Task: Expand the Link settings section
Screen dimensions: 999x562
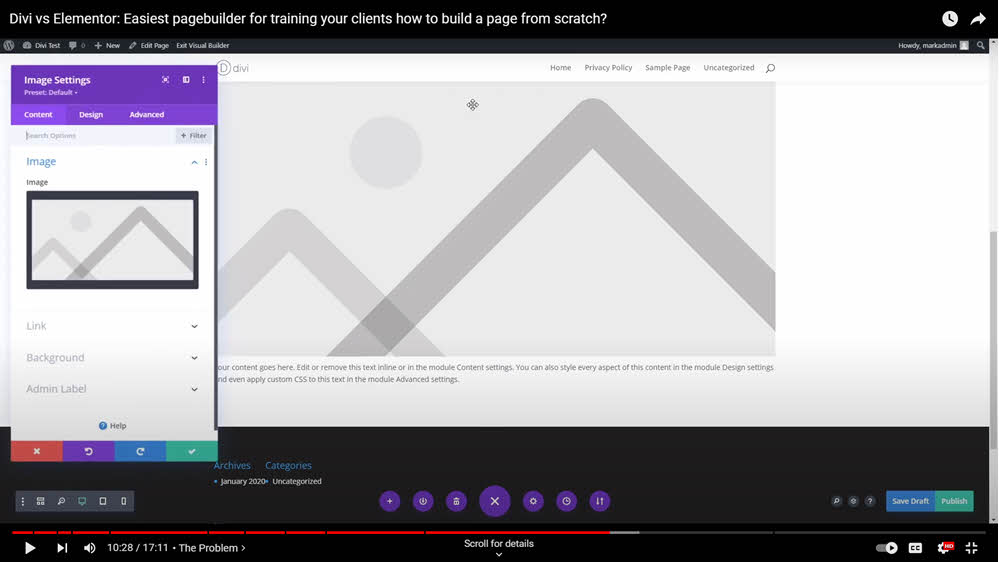Action: (x=112, y=326)
